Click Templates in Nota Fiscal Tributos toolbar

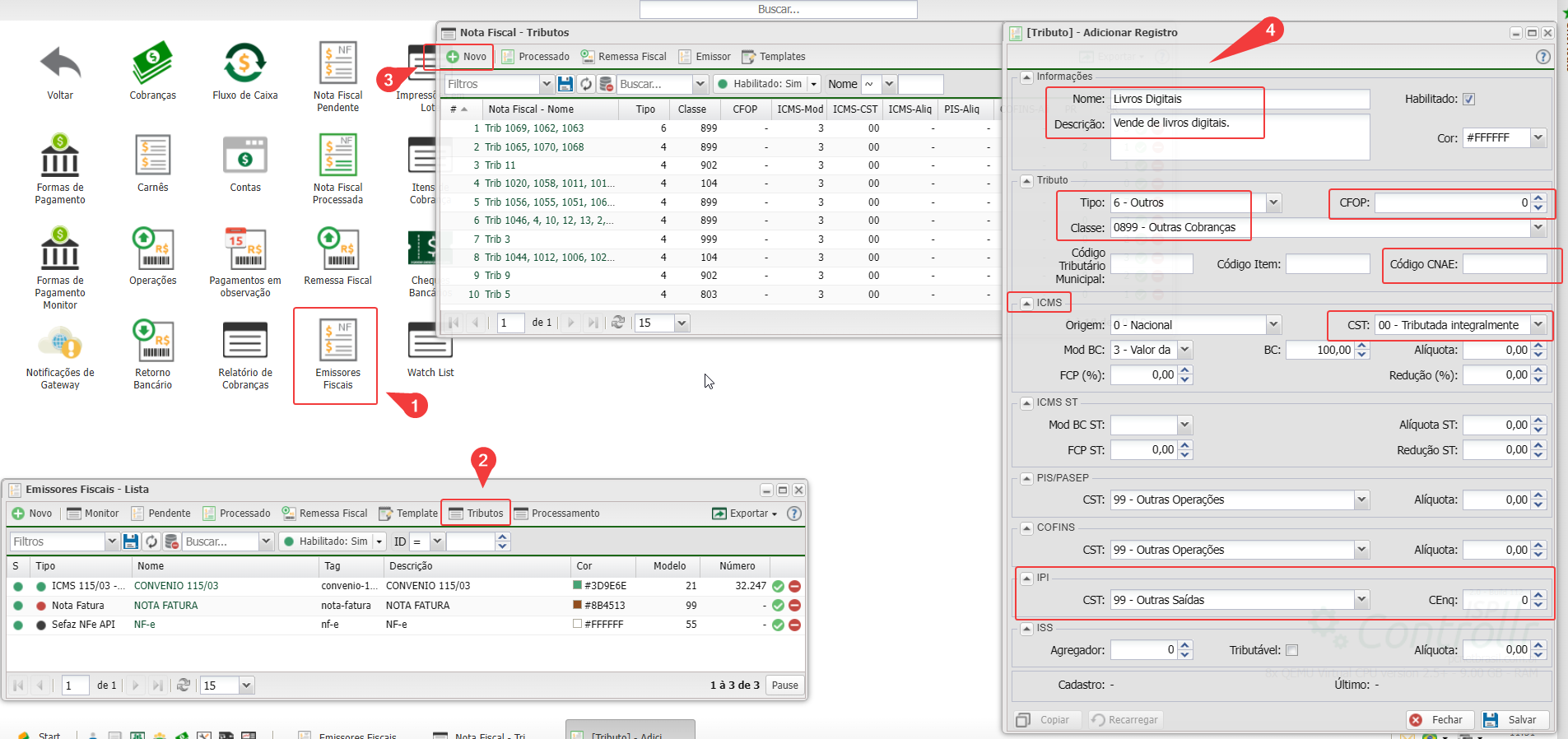pos(774,57)
